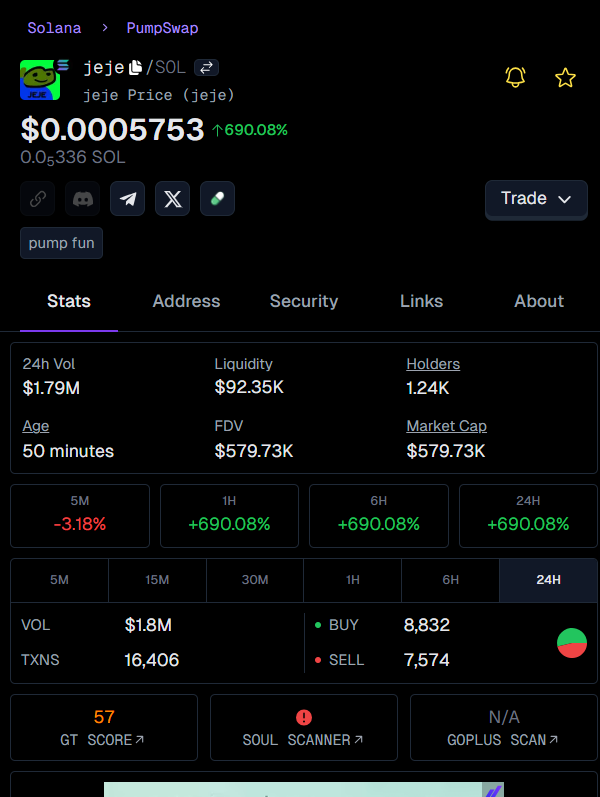This screenshot has height=797, width=600.
Task: Go to PumpSwap breadcrumb link
Action: click(162, 28)
